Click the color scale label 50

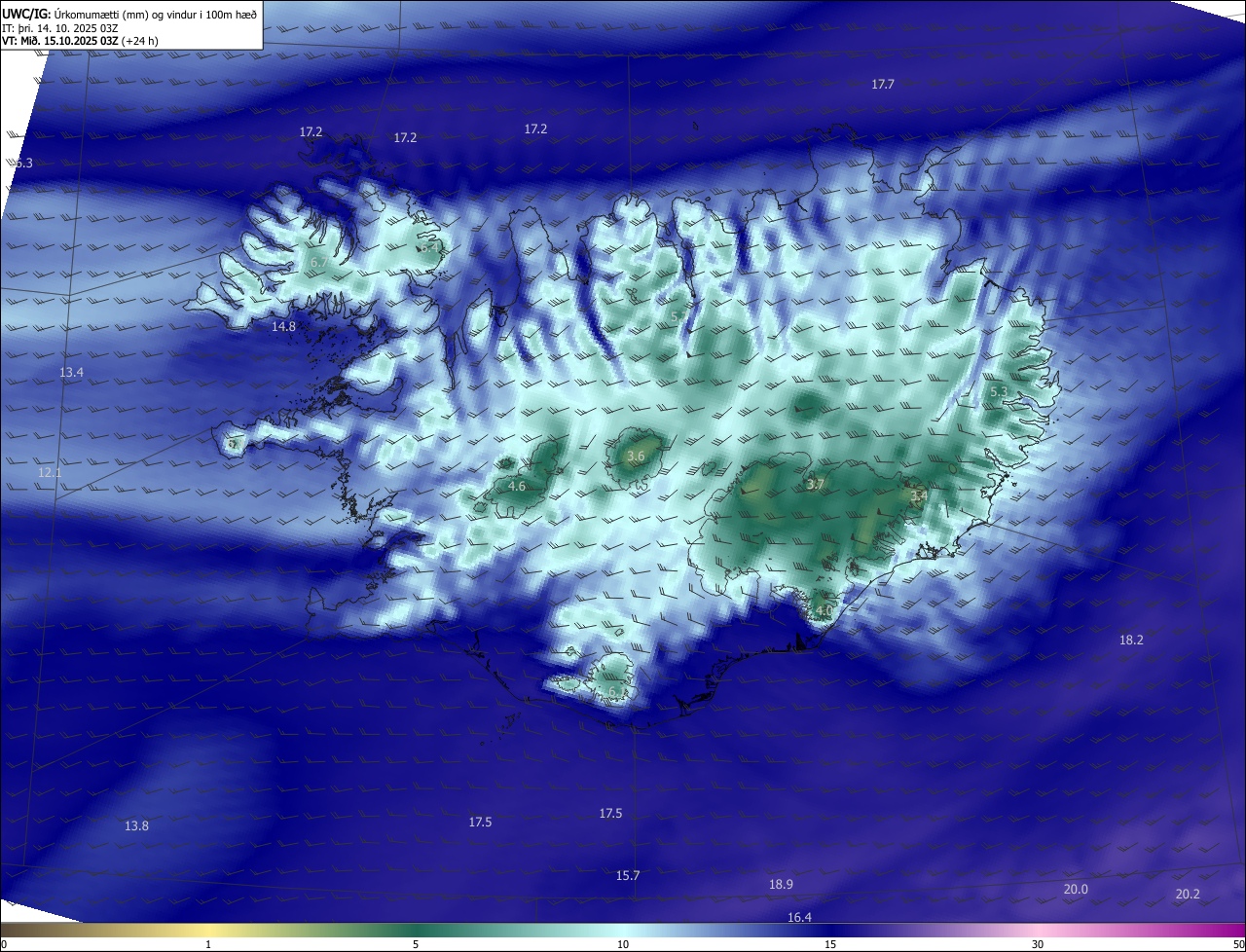[1238, 944]
